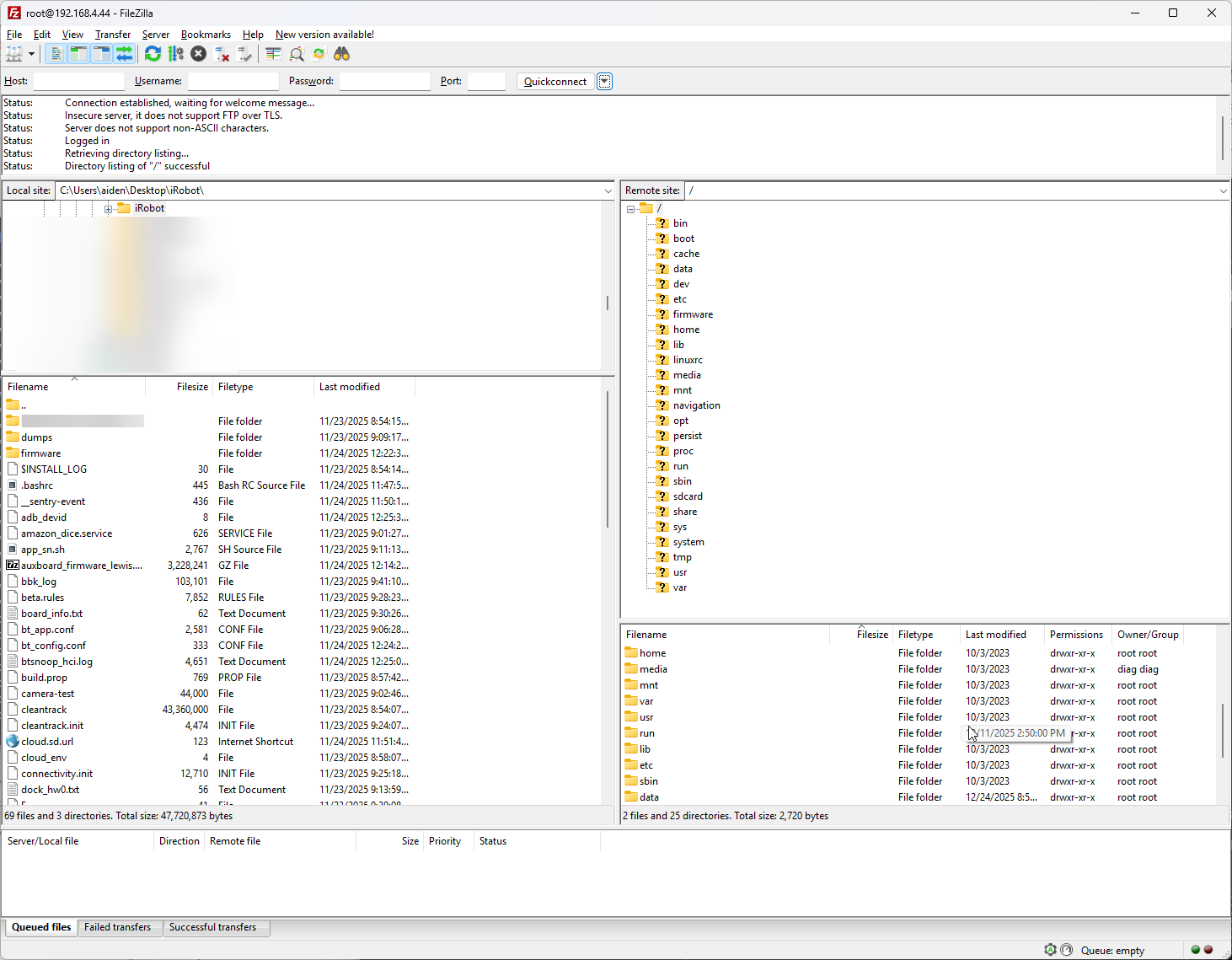Toggle transfer queue display
Viewport: 1232px width, 960px height.
pos(124,54)
